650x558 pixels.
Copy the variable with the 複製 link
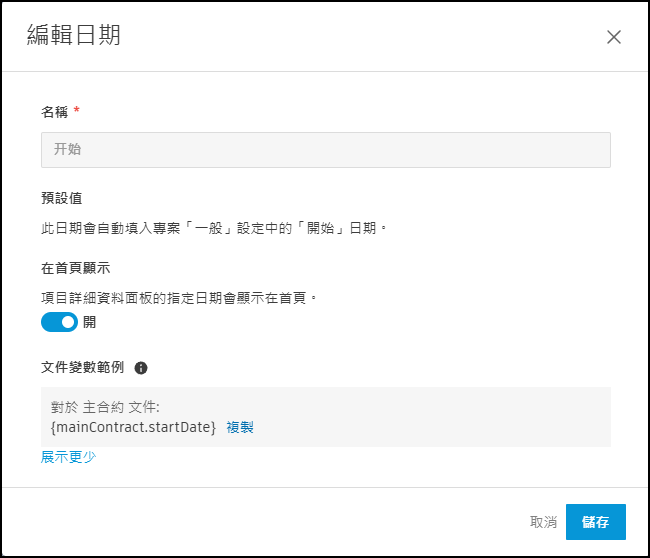coord(239,427)
